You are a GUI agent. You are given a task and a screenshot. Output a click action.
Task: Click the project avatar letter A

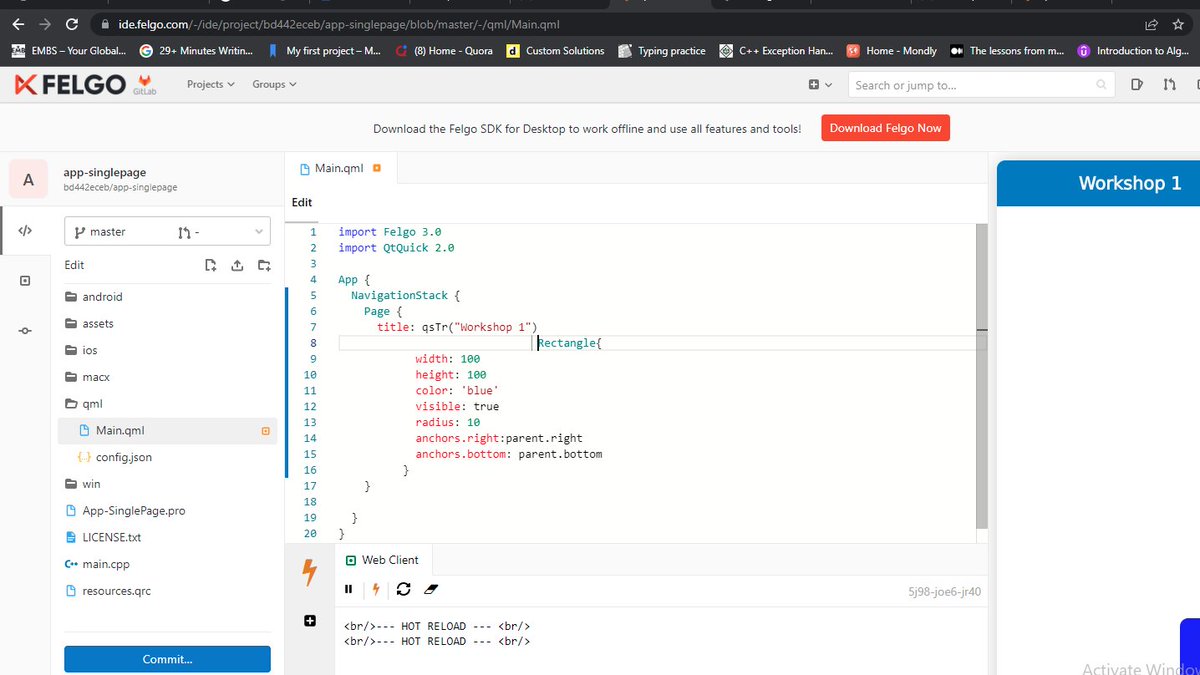coord(28,180)
